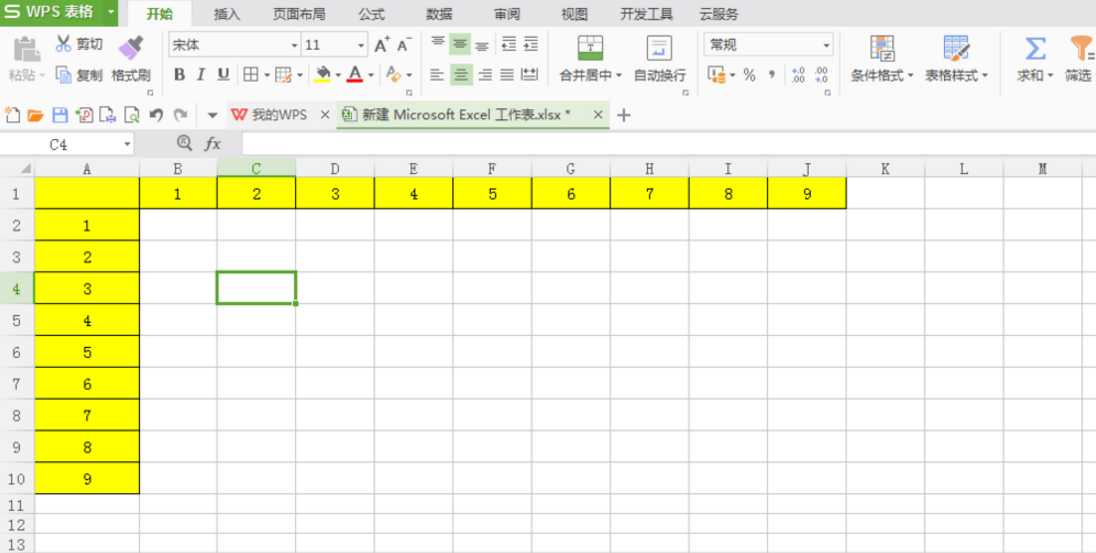This screenshot has height=553, width=1096.
Task: Decrease font size with the A- icon
Action: [404, 45]
